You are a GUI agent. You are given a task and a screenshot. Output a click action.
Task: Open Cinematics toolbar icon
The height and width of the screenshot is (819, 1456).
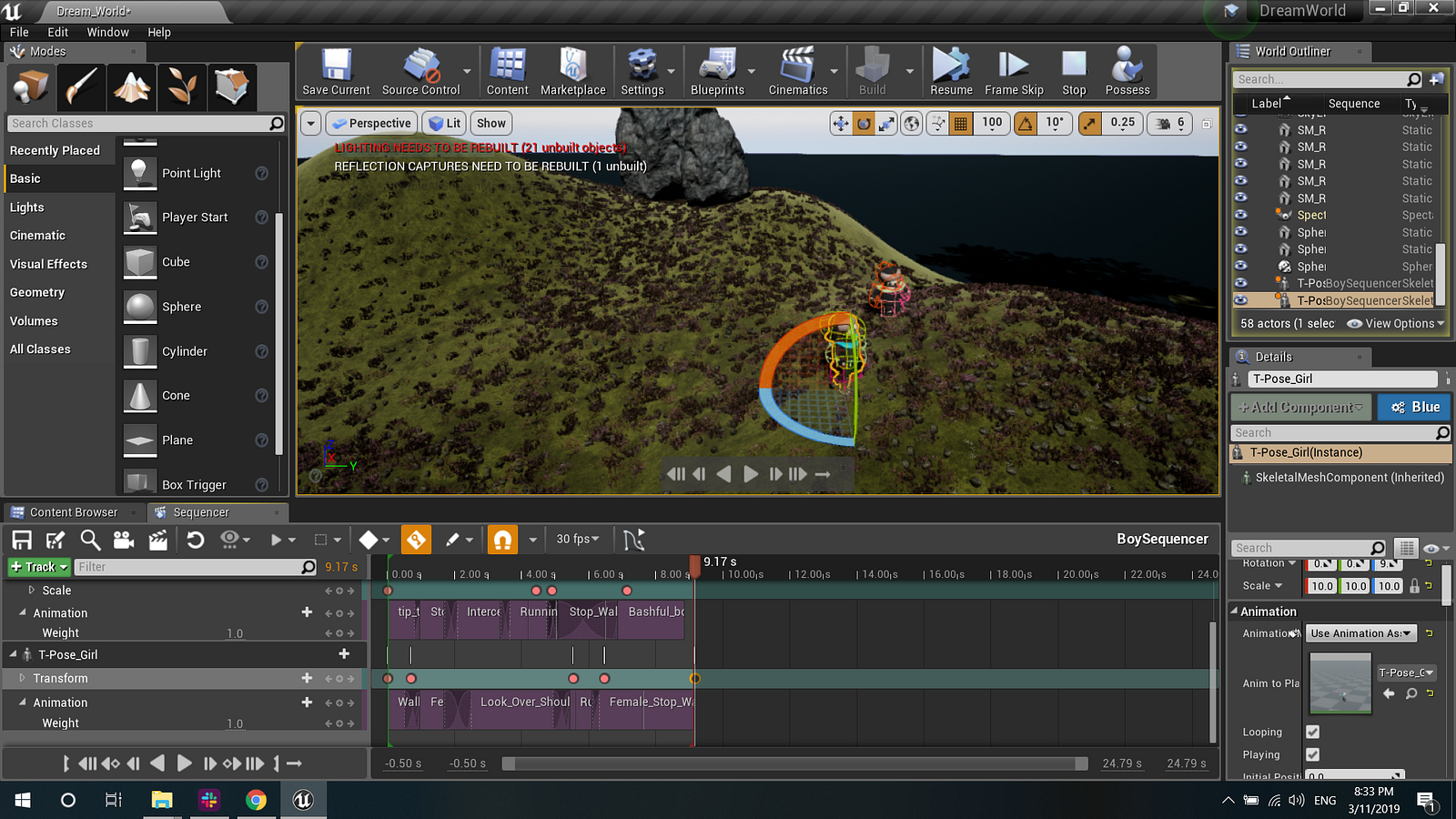pos(797,71)
